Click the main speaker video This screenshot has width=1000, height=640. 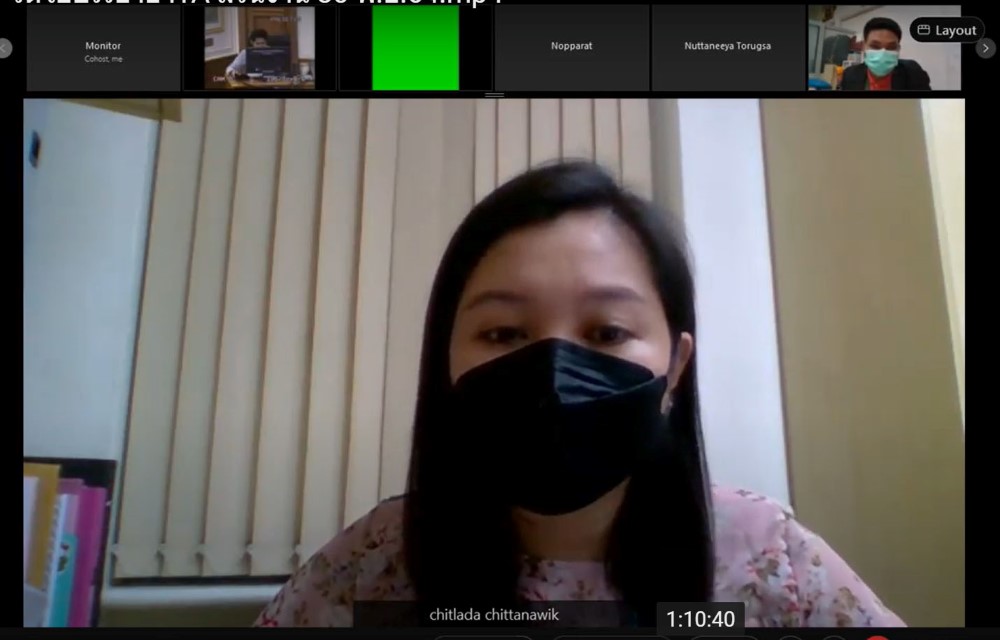(x=494, y=360)
